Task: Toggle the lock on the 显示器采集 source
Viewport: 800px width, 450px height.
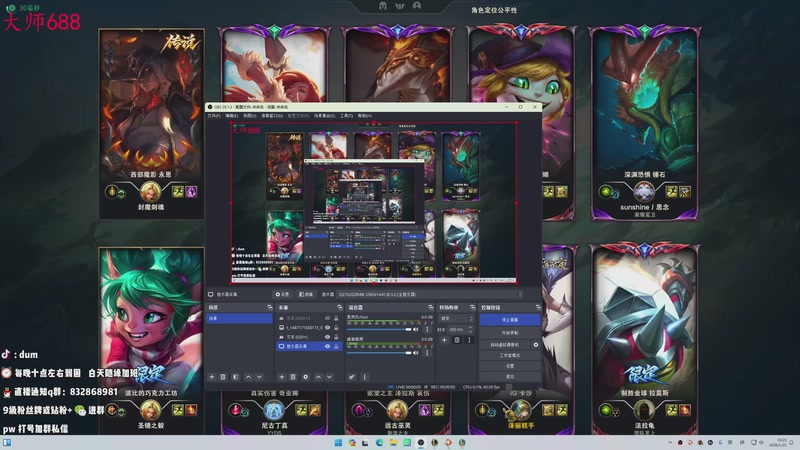Action: tap(338, 347)
